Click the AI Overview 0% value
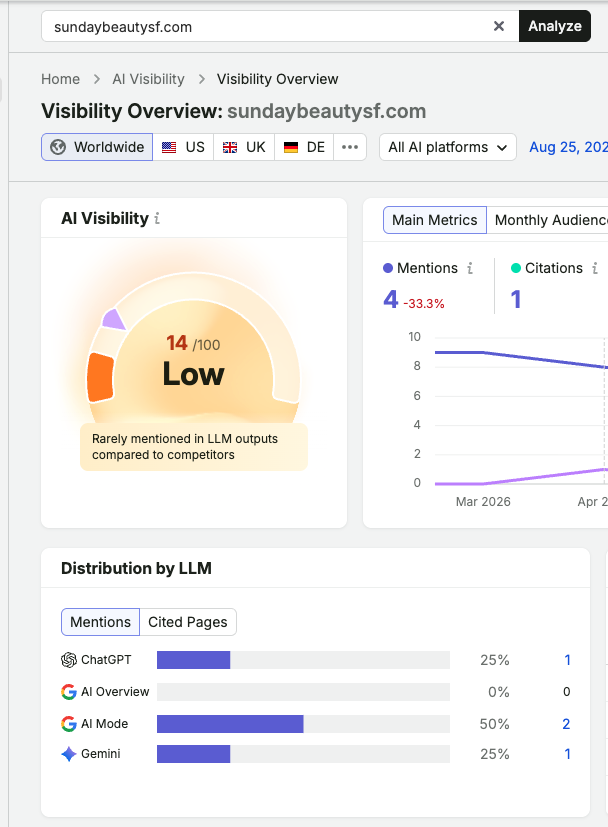This screenshot has width=608, height=827. pos(498,692)
